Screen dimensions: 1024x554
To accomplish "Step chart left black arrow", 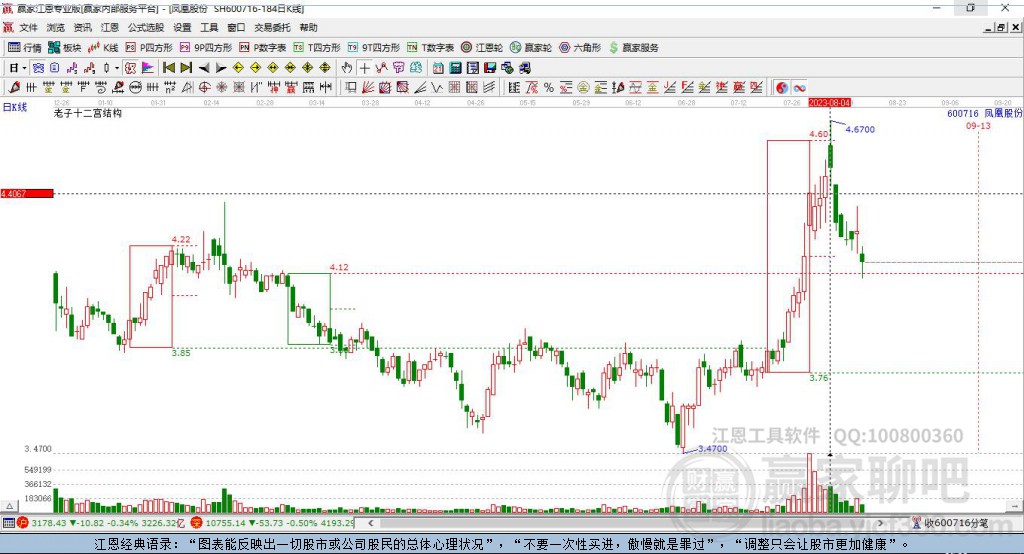I will click(x=204, y=68).
